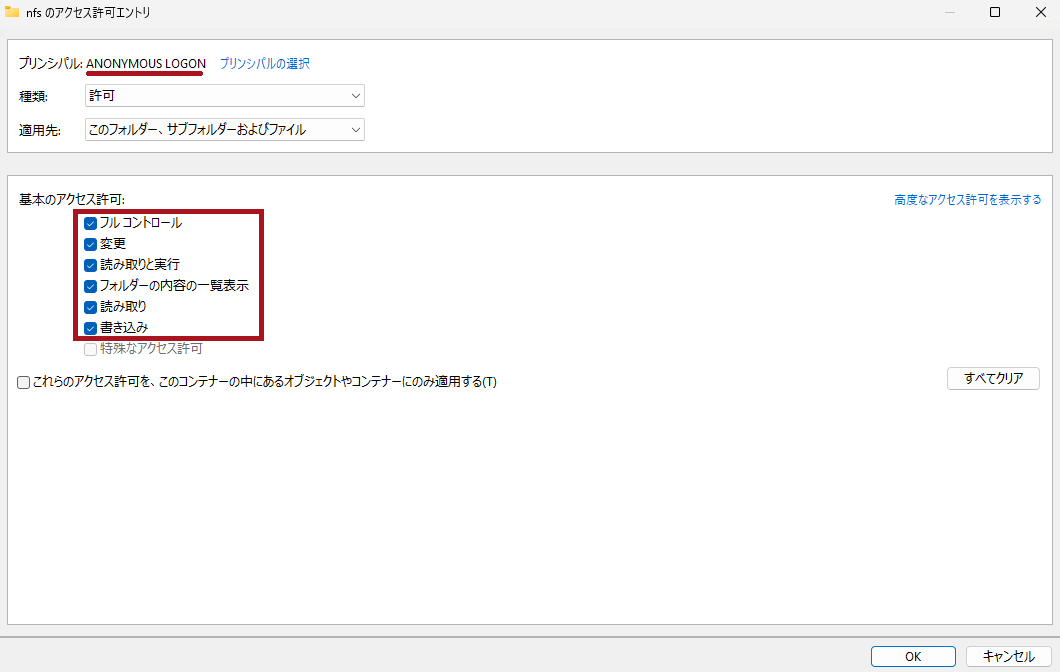The image size is (1060, 672).
Task: Open the 種類 dropdown showing 許可
Action: (x=224, y=96)
